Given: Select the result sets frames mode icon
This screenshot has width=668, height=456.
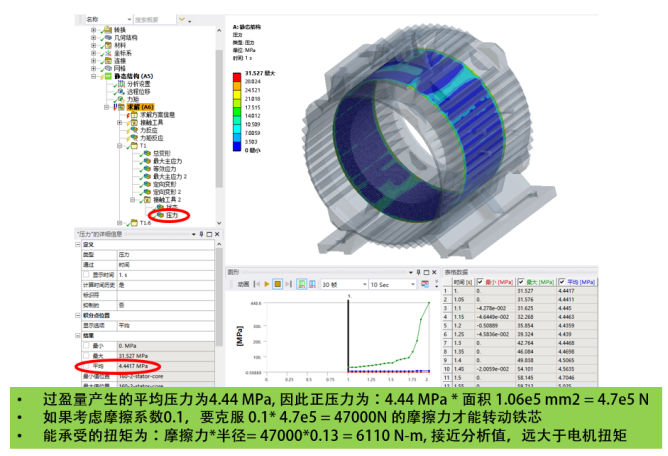Looking at the screenshot, I should coord(312,284).
